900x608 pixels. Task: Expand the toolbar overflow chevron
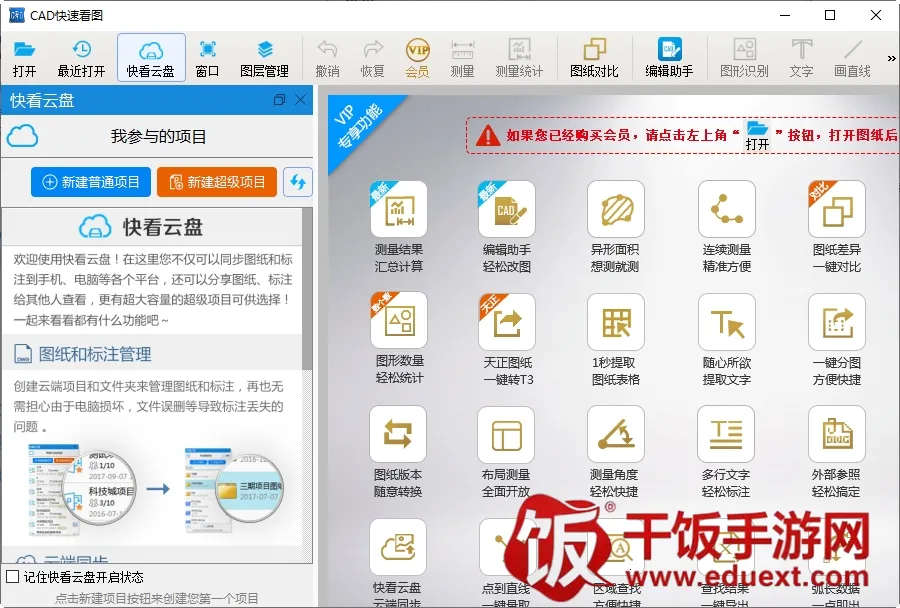coord(891,58)
